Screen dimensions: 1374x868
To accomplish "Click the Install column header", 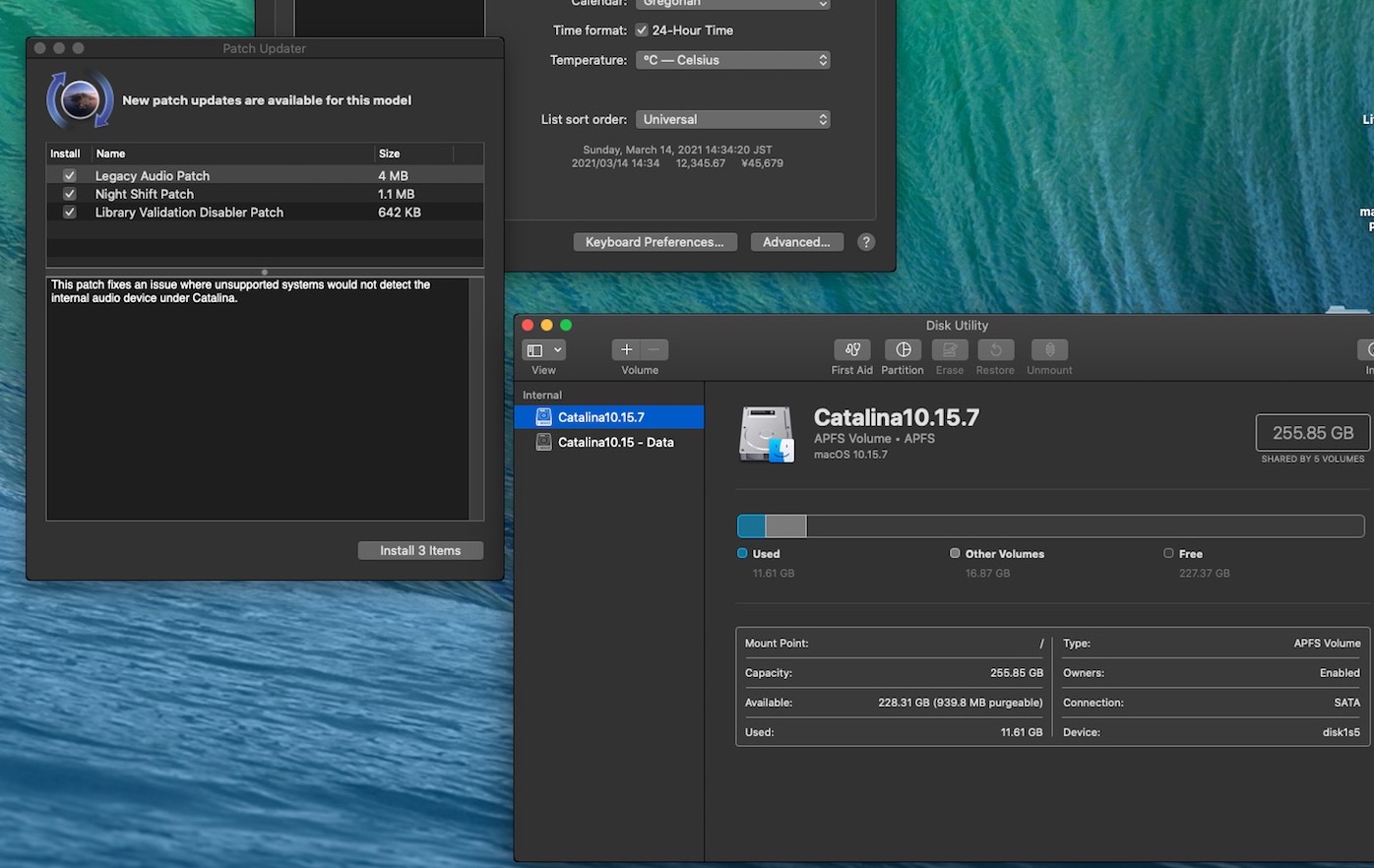I will coord(69,154).
